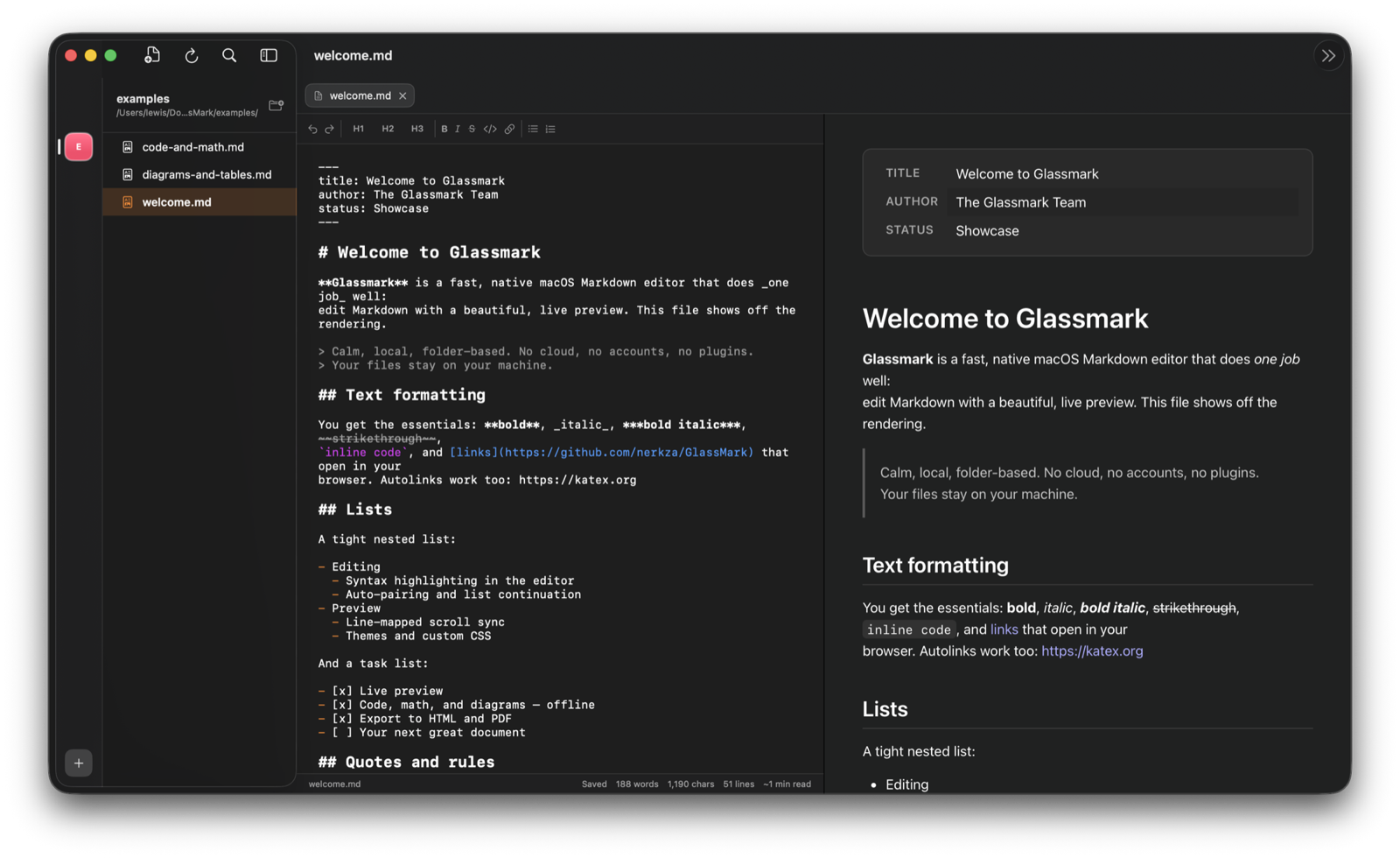
Task: Click the new folder icon beside examples
Action: (x=276, y=105)
